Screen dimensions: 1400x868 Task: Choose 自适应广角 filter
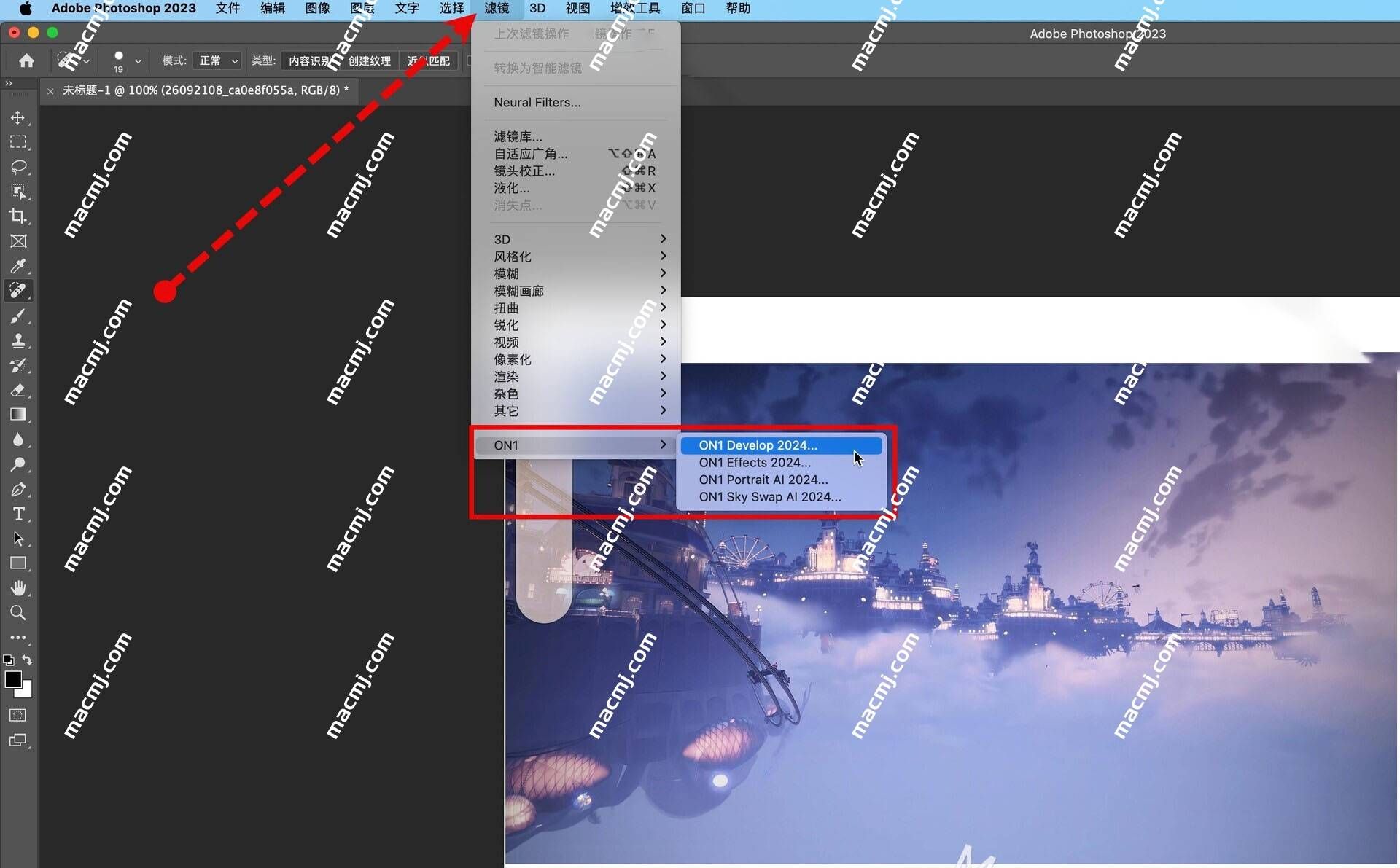[x=576, y=154]
